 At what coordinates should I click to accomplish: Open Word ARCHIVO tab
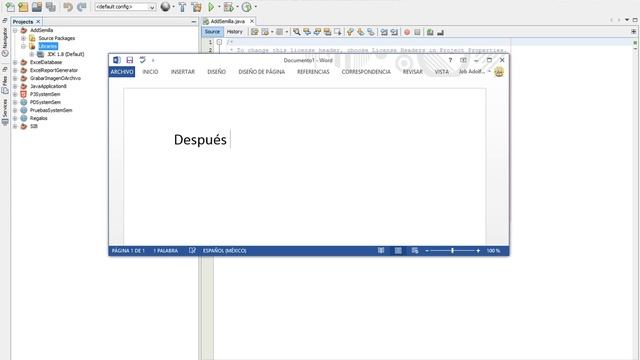122,72
